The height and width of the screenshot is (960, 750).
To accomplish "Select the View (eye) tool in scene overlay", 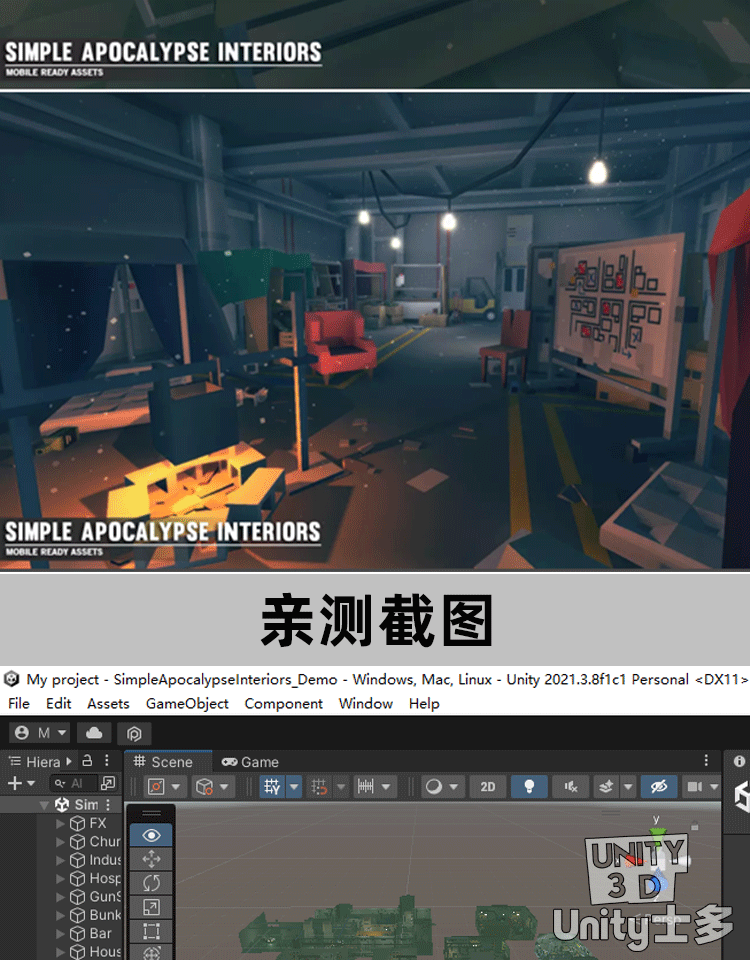I will pyautogui.click(x=151, y=835).
